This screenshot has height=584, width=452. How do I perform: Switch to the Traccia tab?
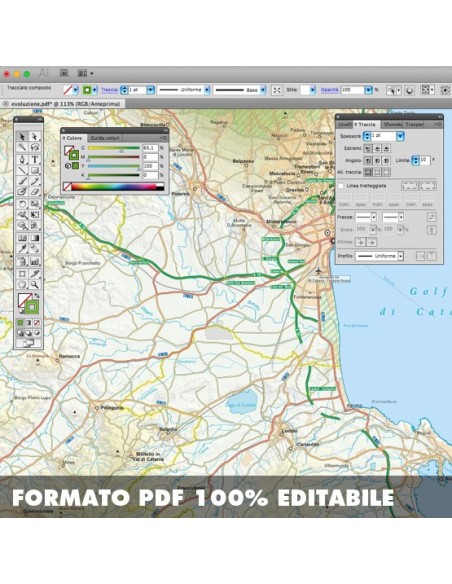pyautogui.click(x=366, y=124)
